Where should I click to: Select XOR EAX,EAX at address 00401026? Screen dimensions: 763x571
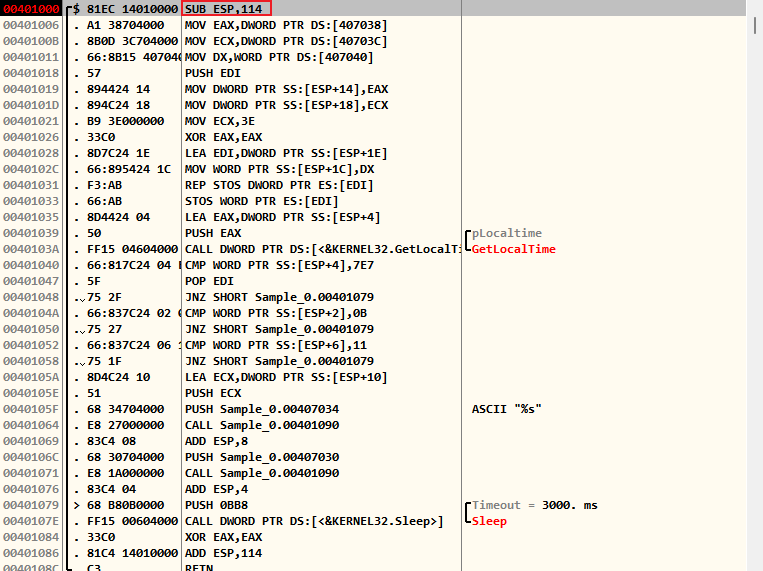[x=223, y=137]
